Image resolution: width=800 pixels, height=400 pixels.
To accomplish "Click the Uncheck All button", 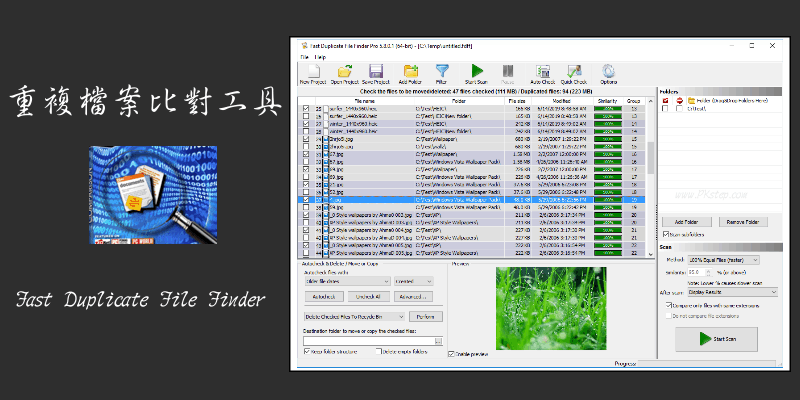I will point(368,296).
